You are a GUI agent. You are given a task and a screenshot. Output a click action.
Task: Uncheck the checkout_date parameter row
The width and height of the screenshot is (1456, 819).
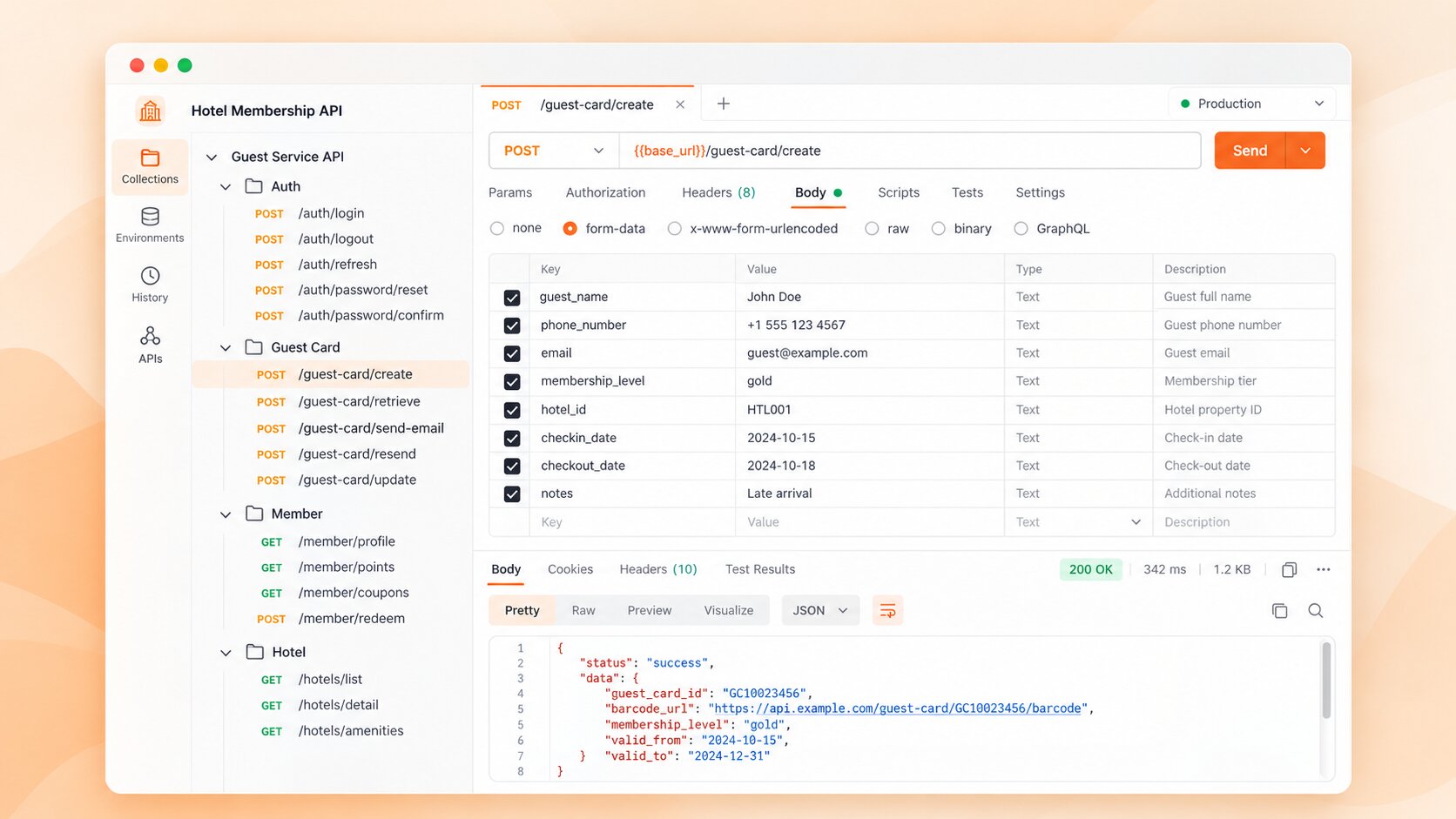[x=512, y=466]
